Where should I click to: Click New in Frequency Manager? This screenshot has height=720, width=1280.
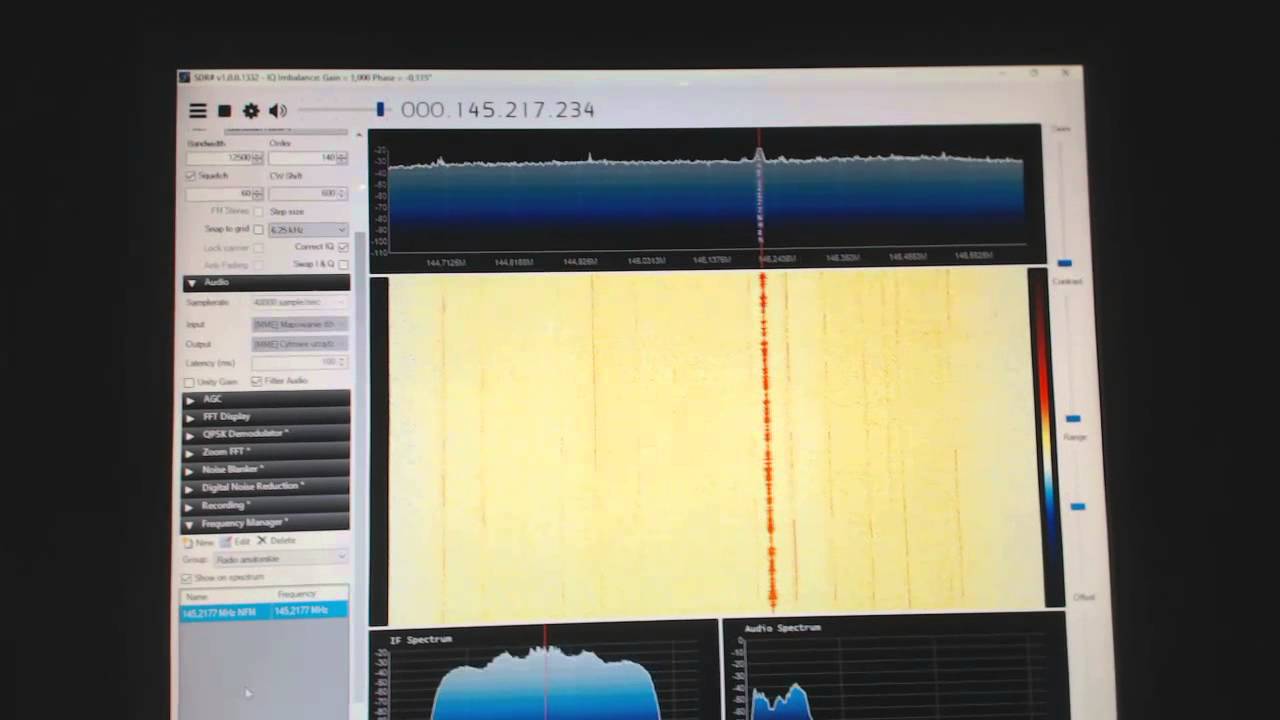[x=199, y=542]
